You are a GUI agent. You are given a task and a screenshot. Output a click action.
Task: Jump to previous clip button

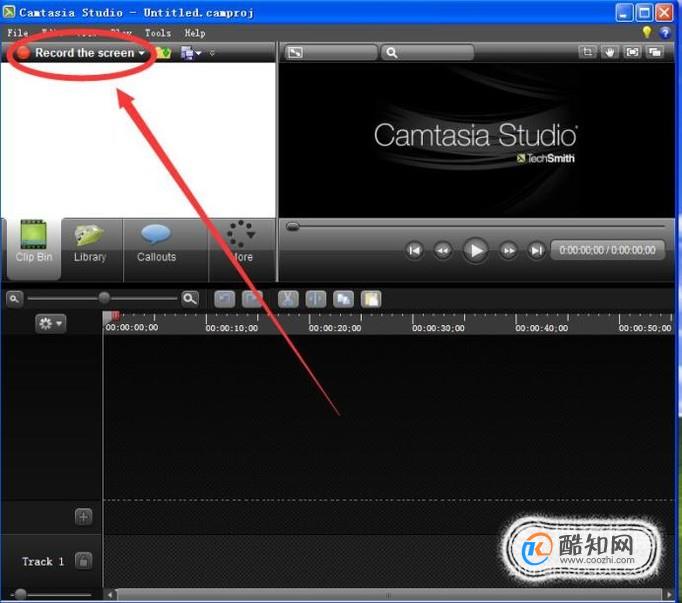414,251
